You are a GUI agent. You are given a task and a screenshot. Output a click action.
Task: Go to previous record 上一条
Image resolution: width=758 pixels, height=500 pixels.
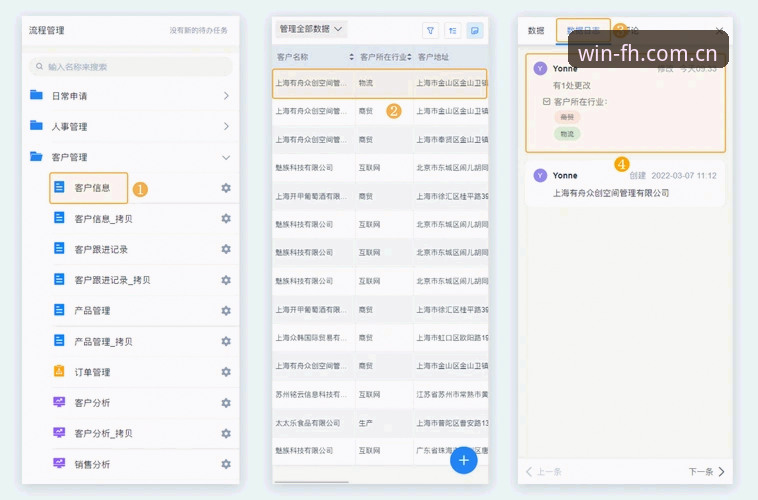point(544,471)
